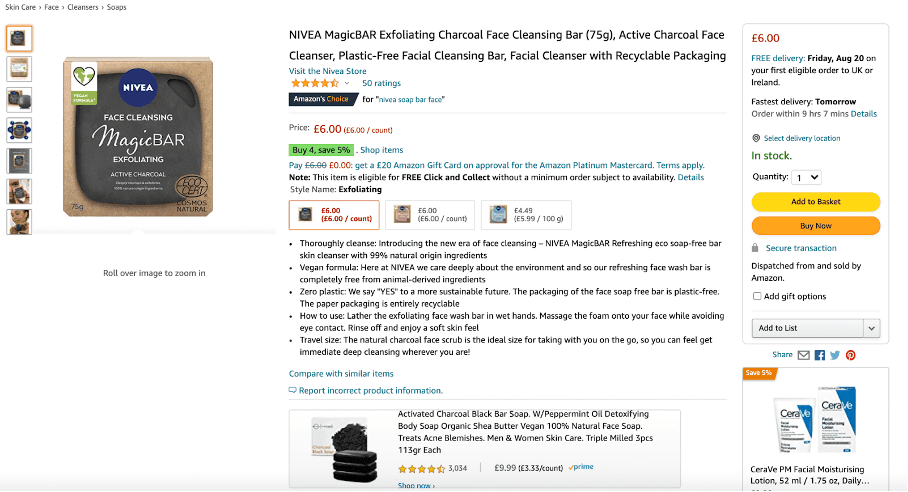This screenshot has width=908, height=492.
Task: Open the Quantity dropdown
Action: (806, 177)
